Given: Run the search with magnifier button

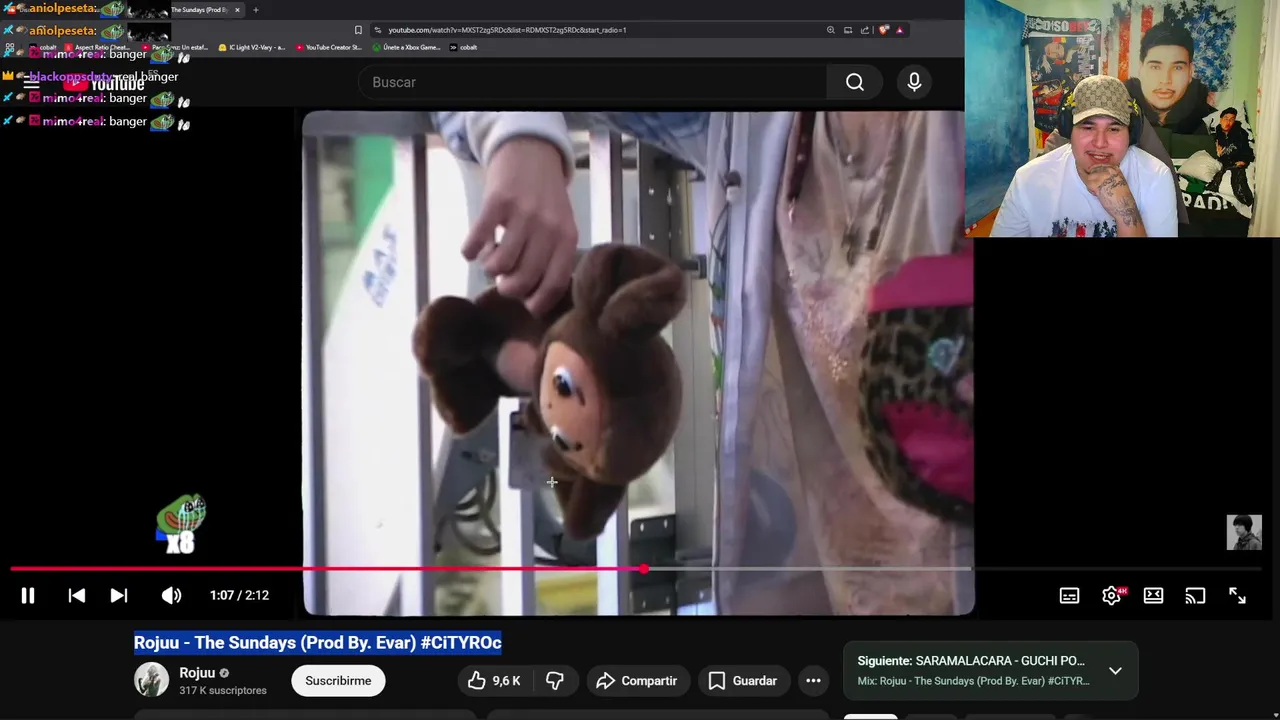Looking at the screenshot, I should click(855, 82).
